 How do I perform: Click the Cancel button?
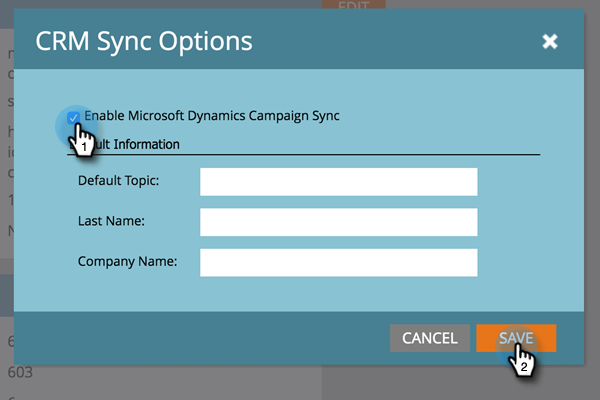(430, 338)
